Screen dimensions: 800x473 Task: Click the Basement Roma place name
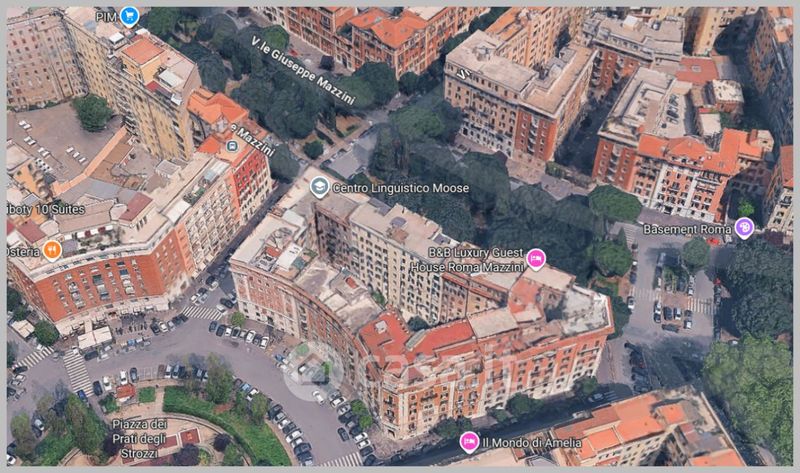[687, 230]
